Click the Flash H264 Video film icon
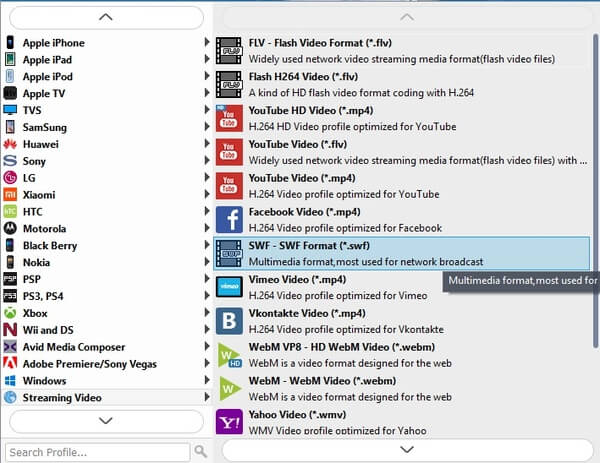The image size is (600, 463). point(229,84)
